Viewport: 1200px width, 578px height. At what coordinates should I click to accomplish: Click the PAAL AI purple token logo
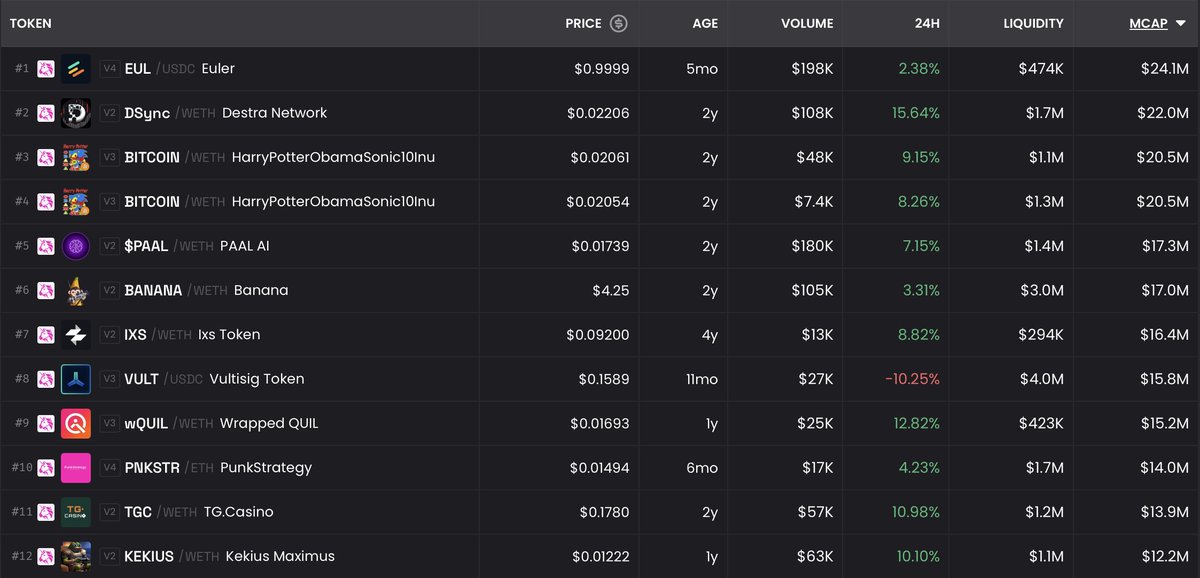coord(76,246)
